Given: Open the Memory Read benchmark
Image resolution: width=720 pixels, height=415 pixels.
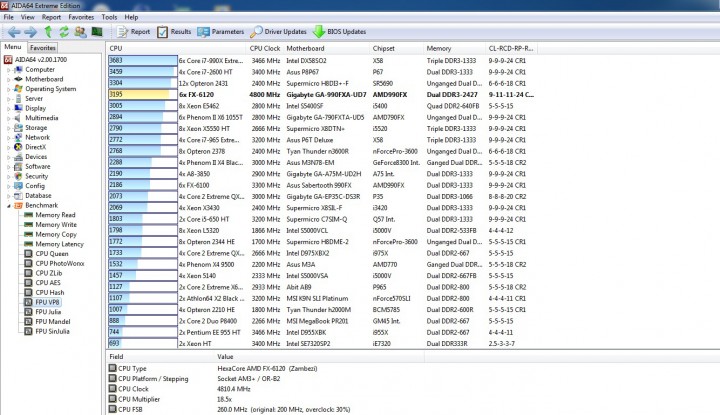Looking at the screenshot, I should [x=50, y=215].
